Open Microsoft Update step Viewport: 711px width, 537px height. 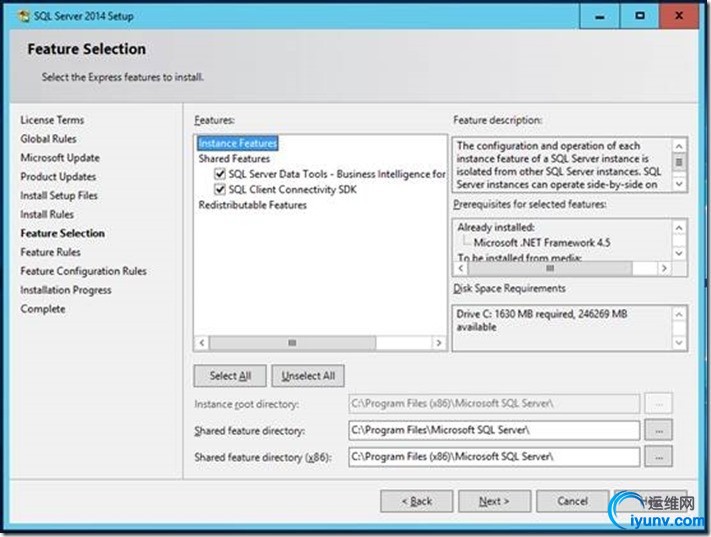(60, 158)
